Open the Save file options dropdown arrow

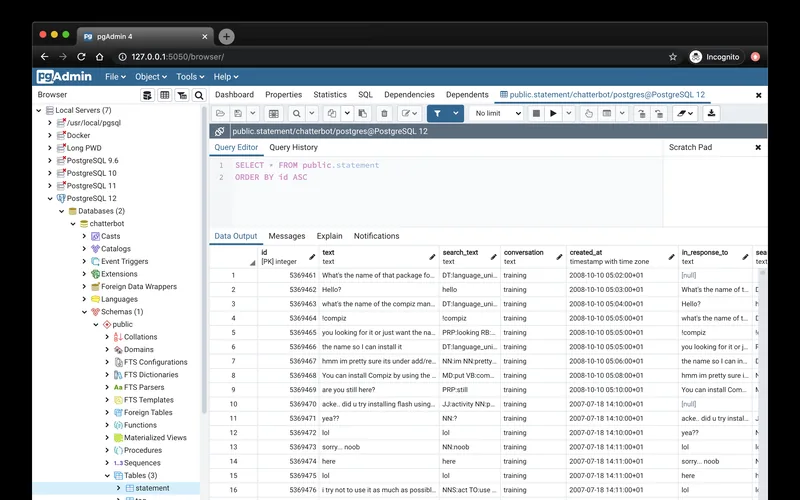click(253, 113)
